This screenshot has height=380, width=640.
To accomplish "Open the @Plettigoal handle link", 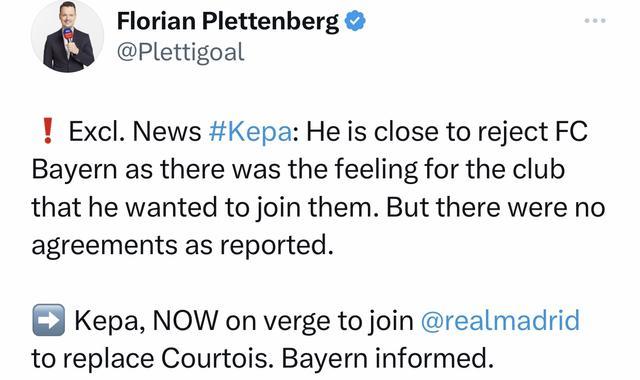I will (180, 53).
